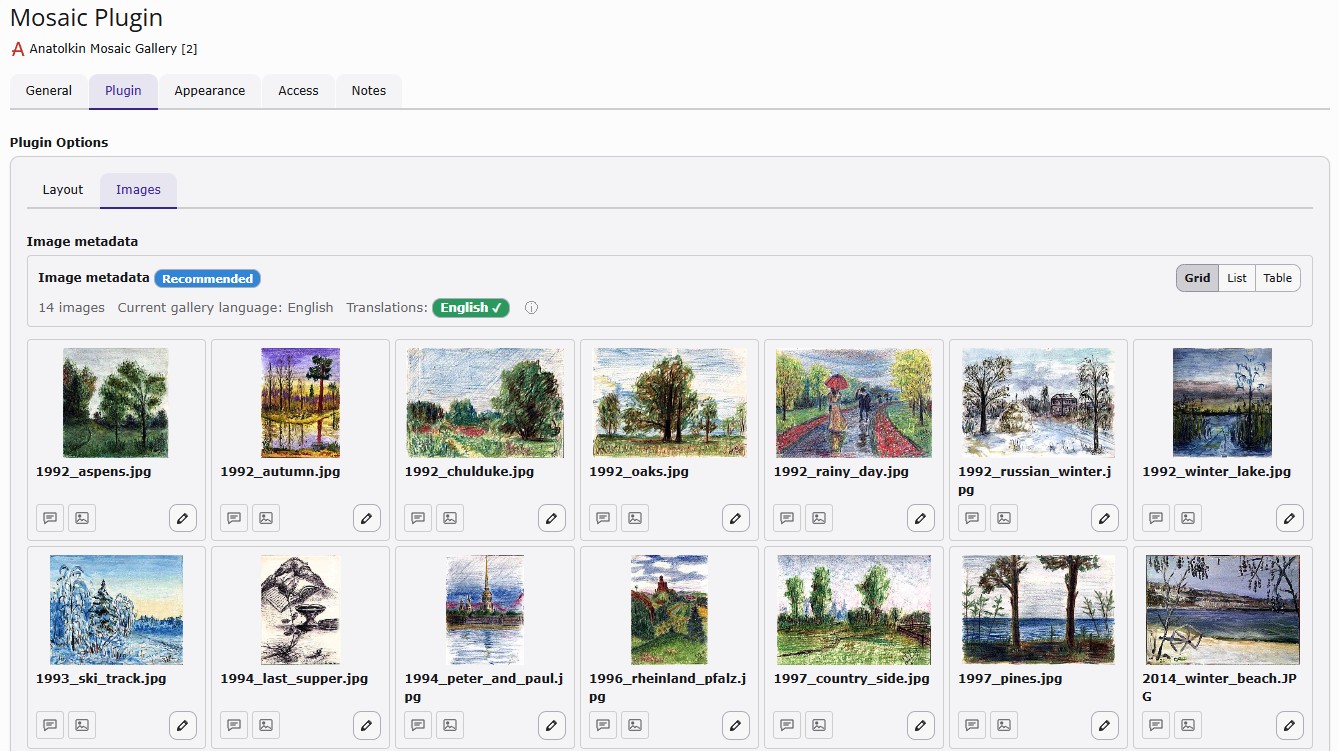1339x751 pixels.
Task: Click pencil edit icon for 2014_winter_beach.JPG
Action: pos(1289,725)
